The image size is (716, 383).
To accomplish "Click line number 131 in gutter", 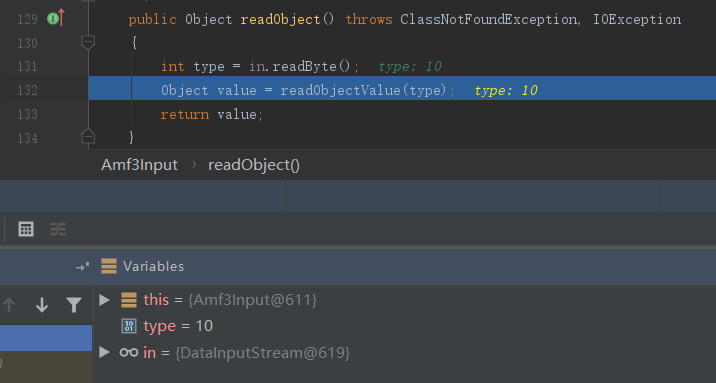I will tap(27, 67).
